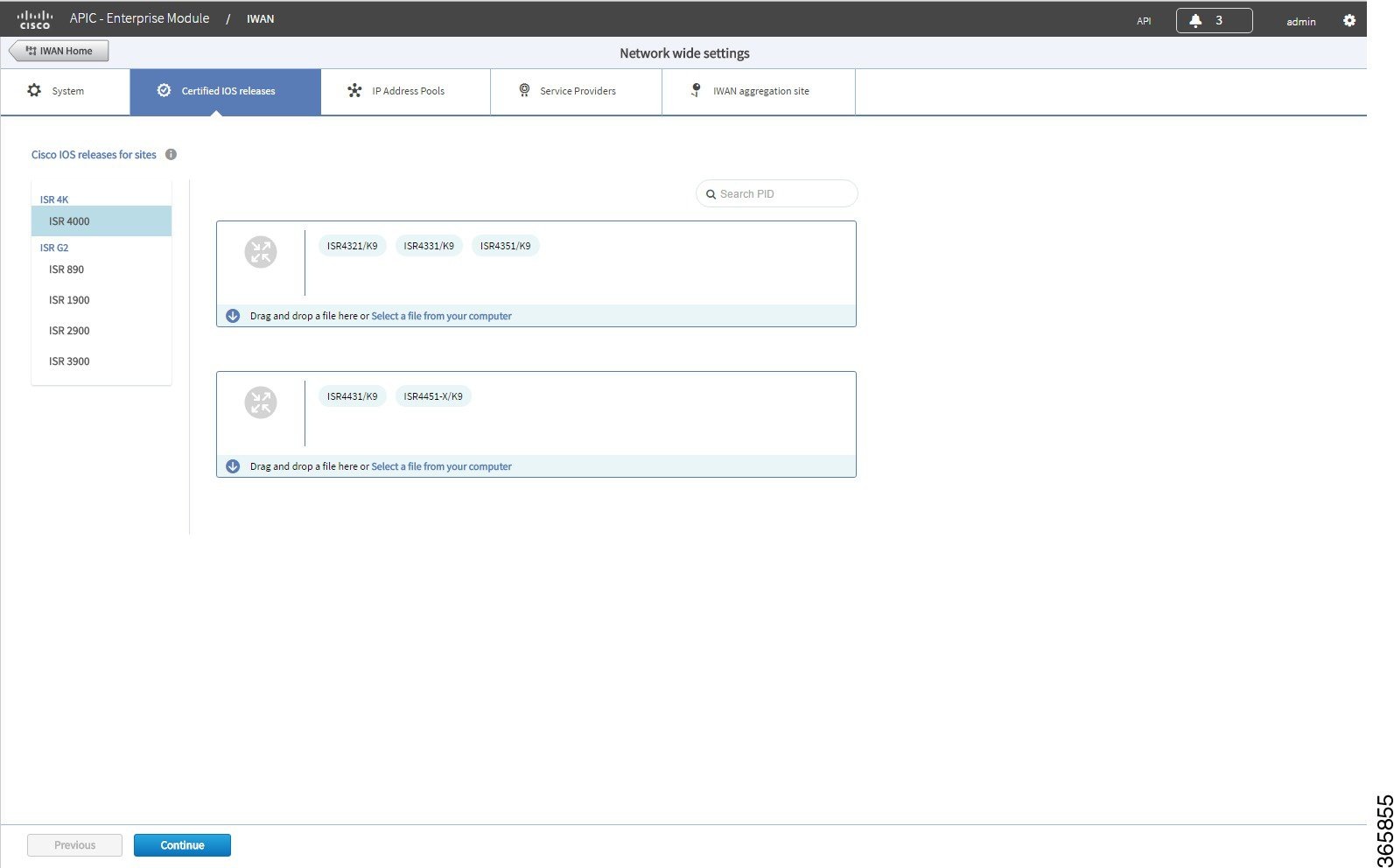This screenshot has height=868, width=1394.
Task: Click the magnifier icon in Search PID
Action: click(x=711, y=194)
